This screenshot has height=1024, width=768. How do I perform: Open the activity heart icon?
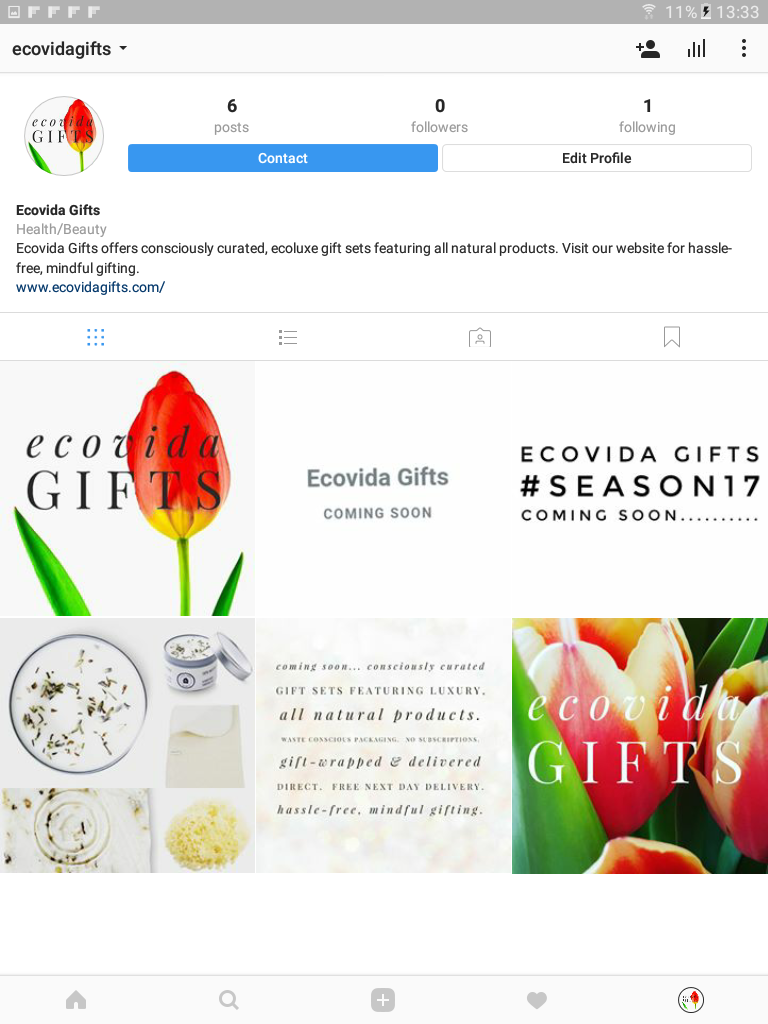coord(537,1000)
